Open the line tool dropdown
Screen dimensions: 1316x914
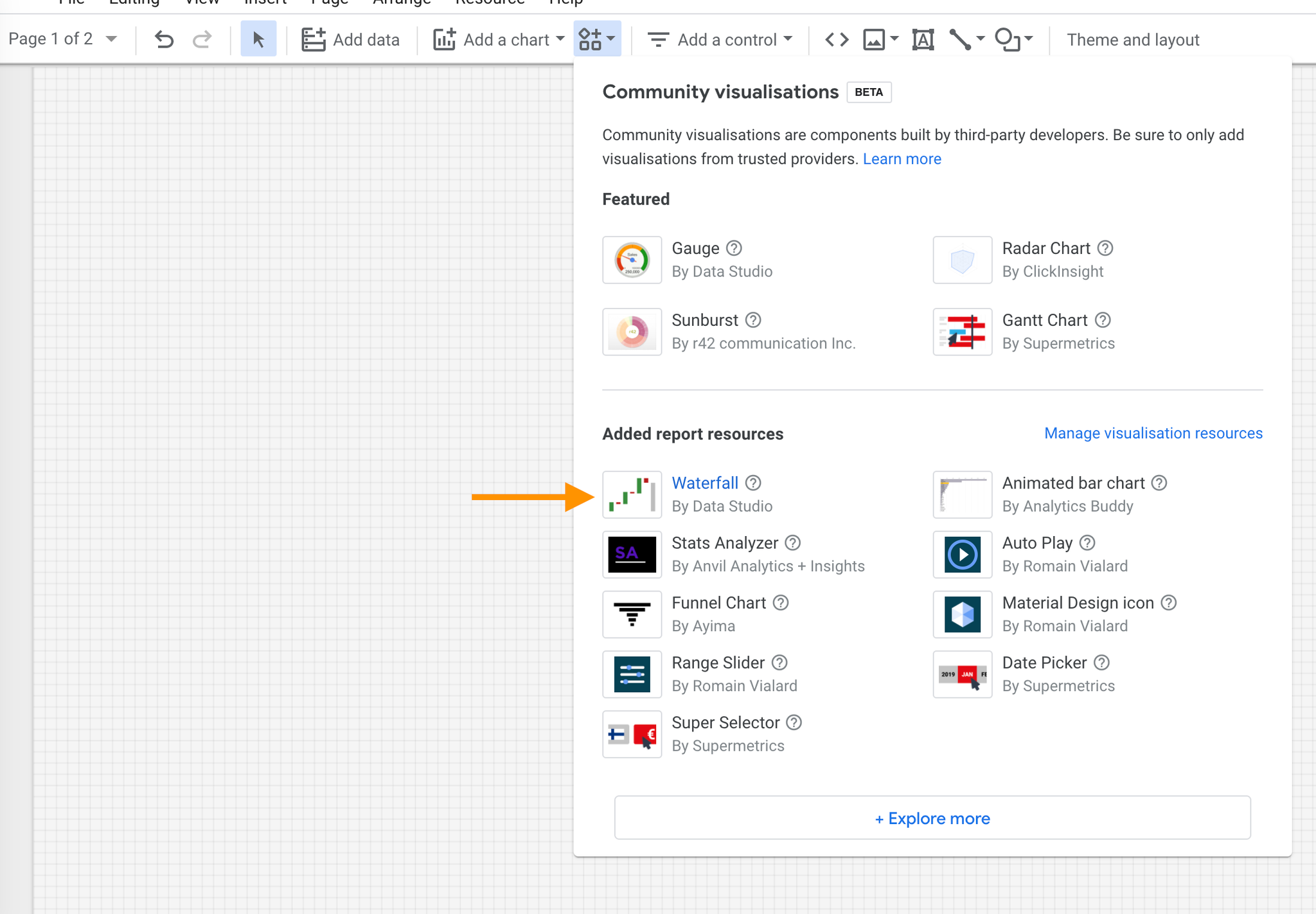point(967,40)
